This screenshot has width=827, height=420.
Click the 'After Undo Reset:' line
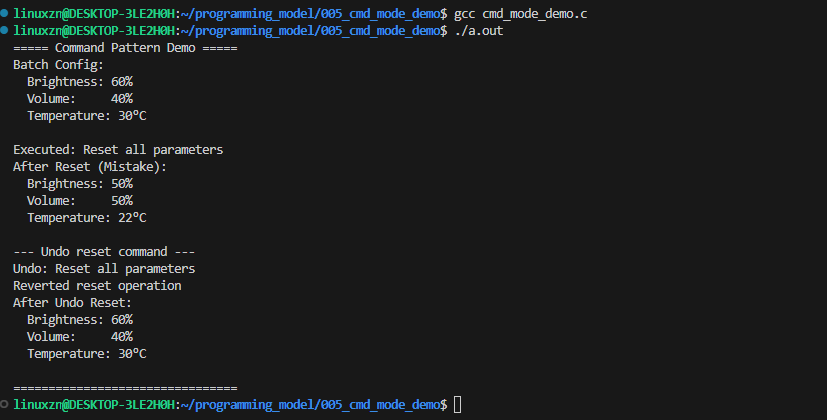(72, 303)
